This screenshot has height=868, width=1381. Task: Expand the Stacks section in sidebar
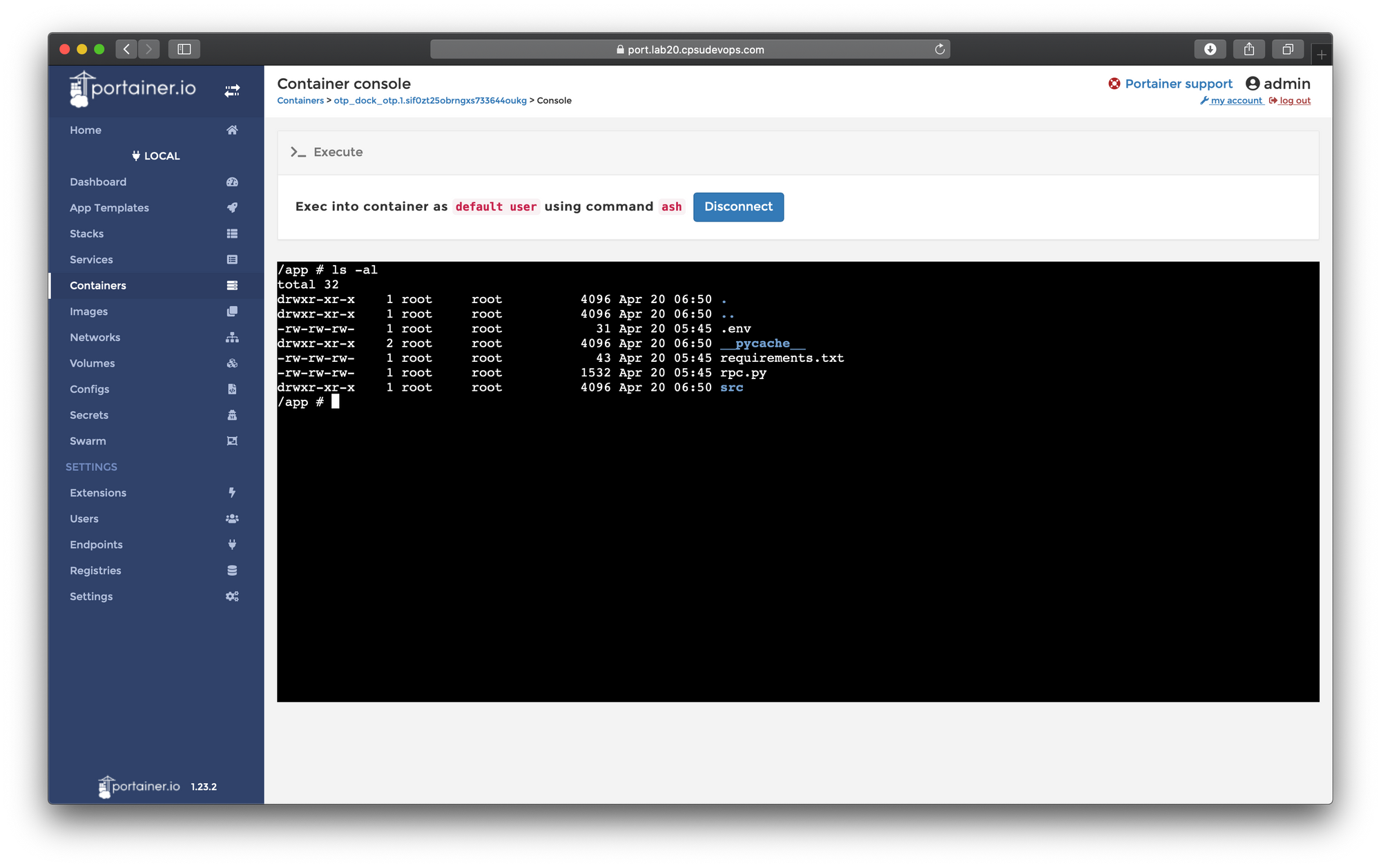click(x=87, y=233)
